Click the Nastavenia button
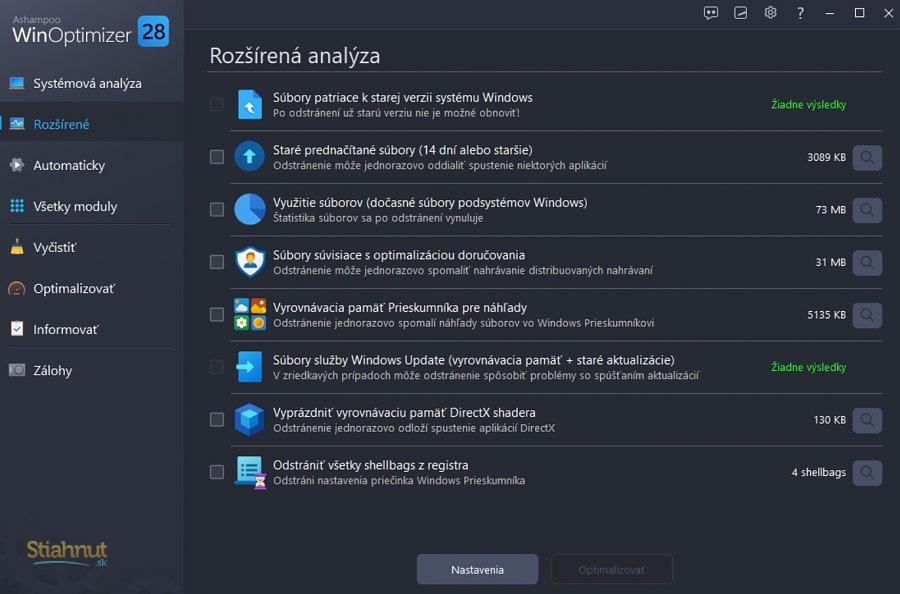Image resolution: width=900 pixels, height=594 pixels. click(478, 569)
